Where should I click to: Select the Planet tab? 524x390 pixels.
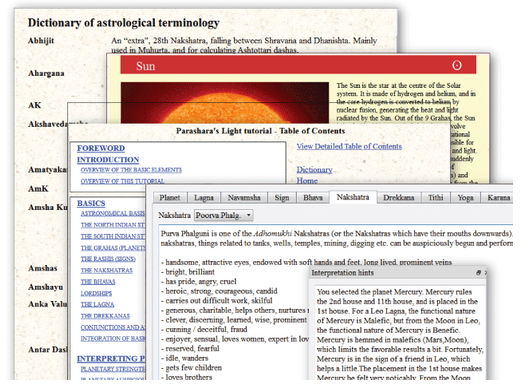point(170,198)
